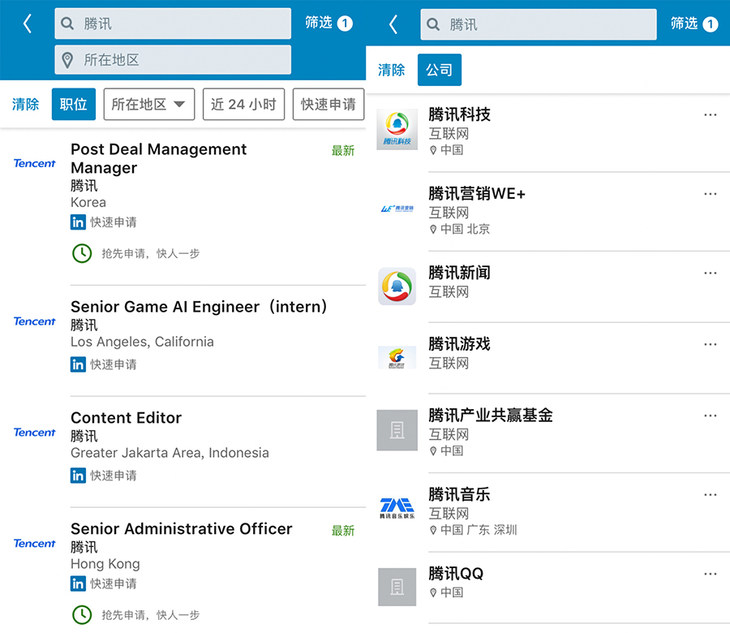
Task: Clear filters with 清除 on left screen
Action: coord(26,104)
